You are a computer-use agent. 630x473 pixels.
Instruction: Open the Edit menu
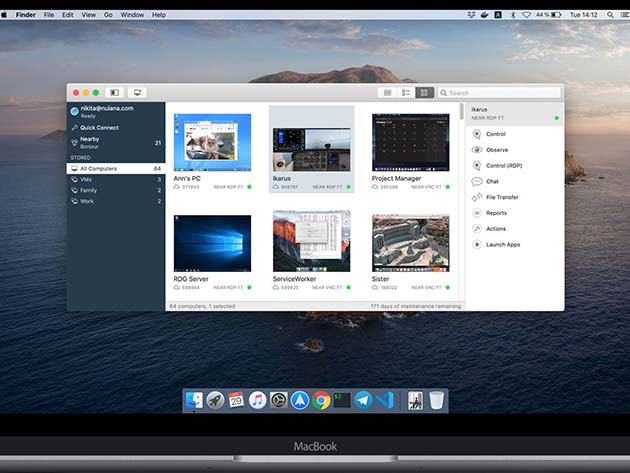(x=68, y=15)
